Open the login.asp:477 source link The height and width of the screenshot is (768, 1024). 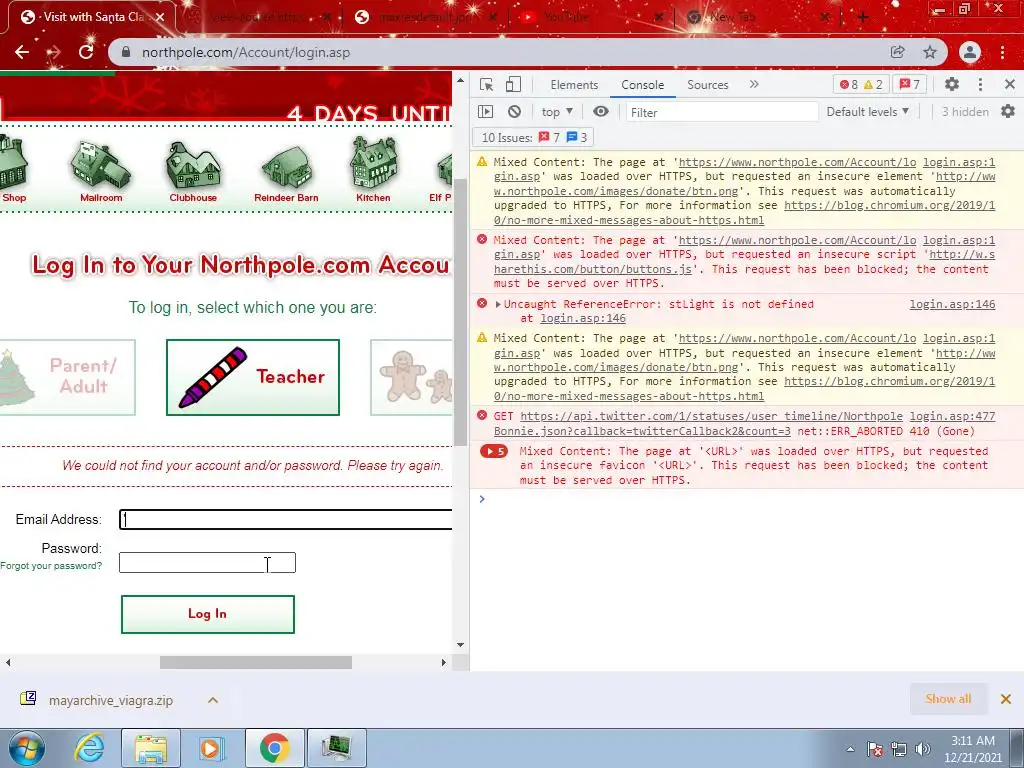952,416
